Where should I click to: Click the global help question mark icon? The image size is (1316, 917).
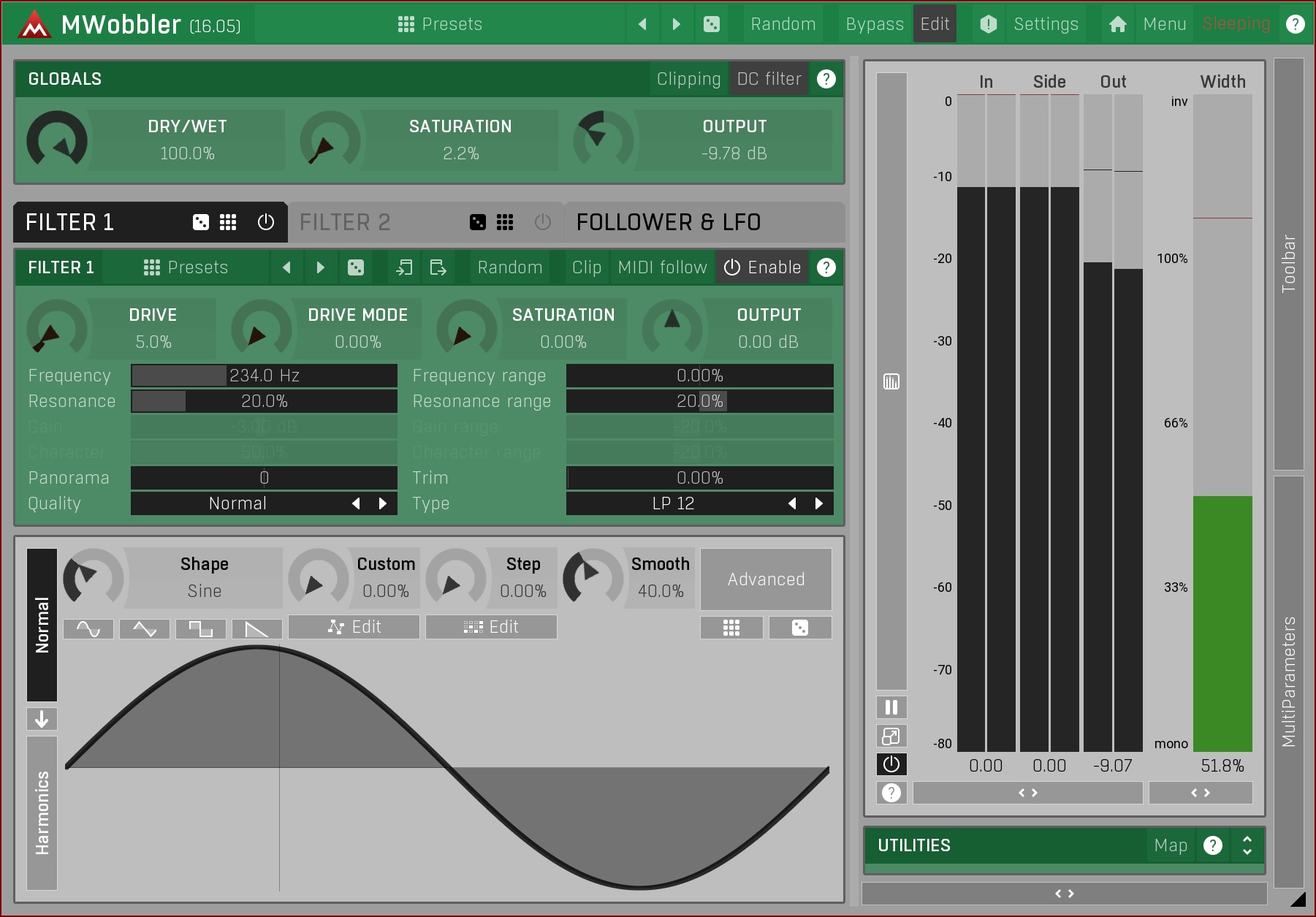(1295, 24)
